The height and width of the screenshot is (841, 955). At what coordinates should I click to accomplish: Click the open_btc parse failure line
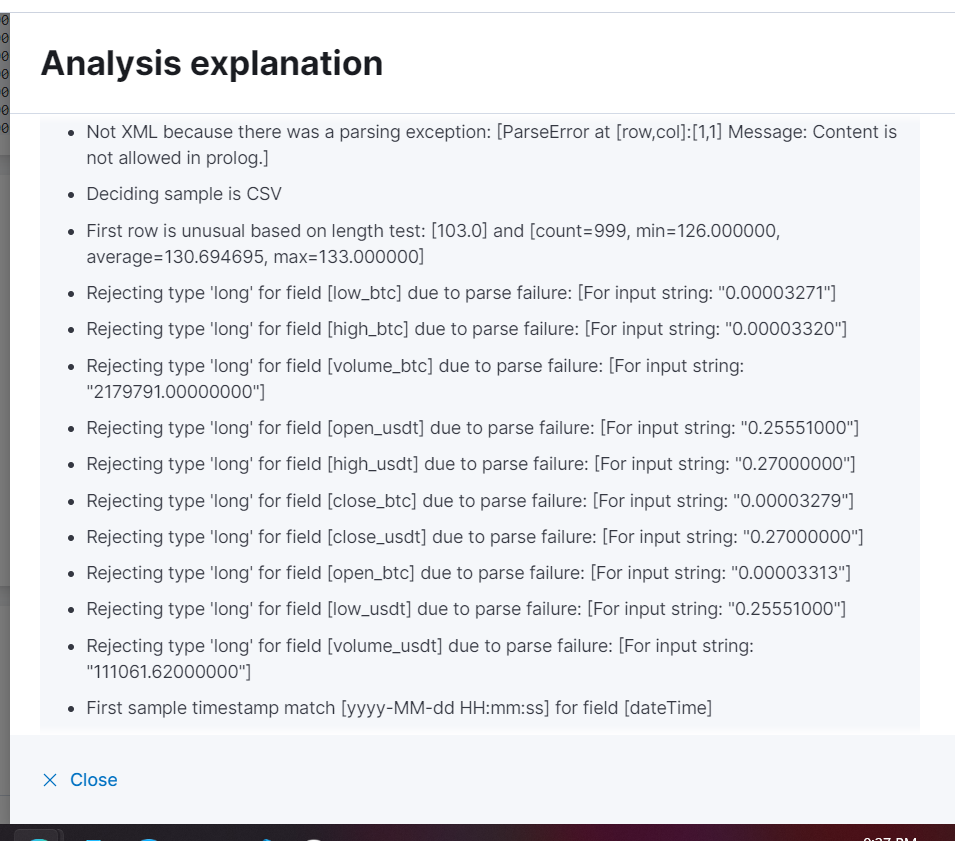pos(468,573)
